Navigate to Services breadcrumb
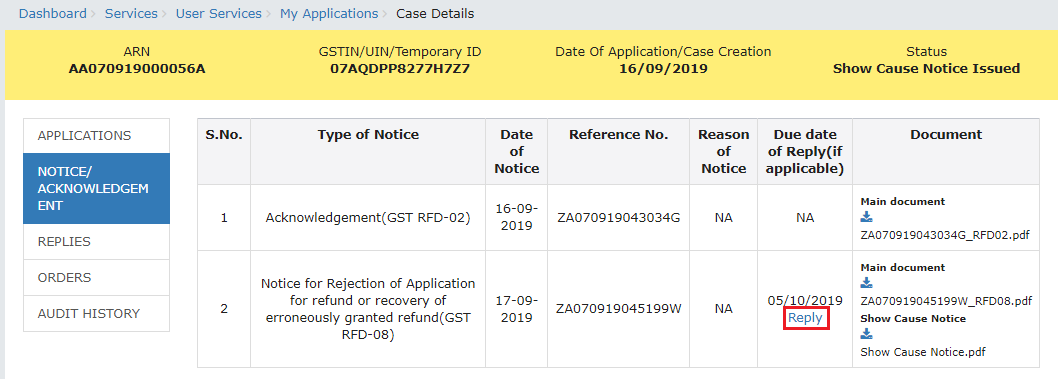 click(x=131, y=13)
